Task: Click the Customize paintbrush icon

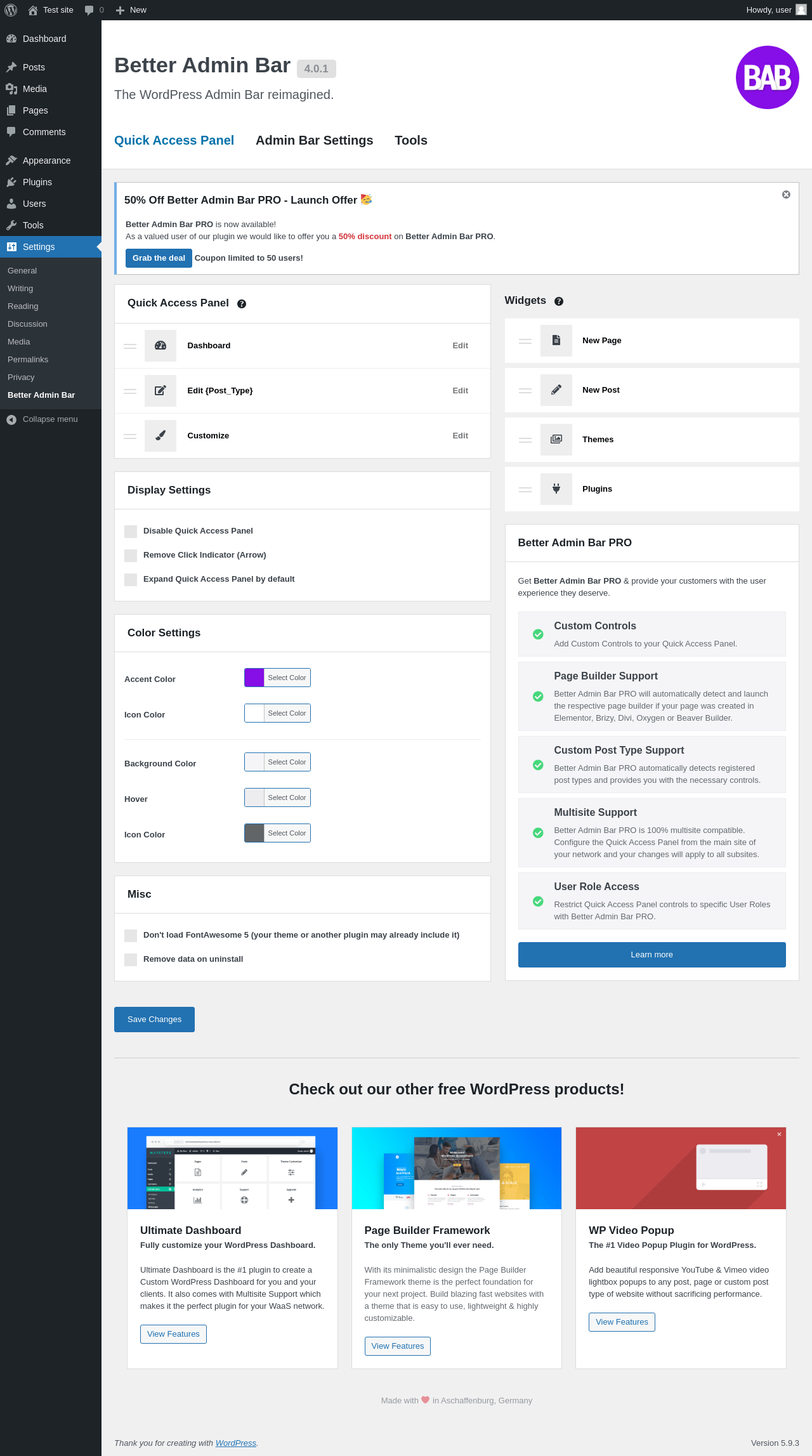Action: tap(160, 436)
